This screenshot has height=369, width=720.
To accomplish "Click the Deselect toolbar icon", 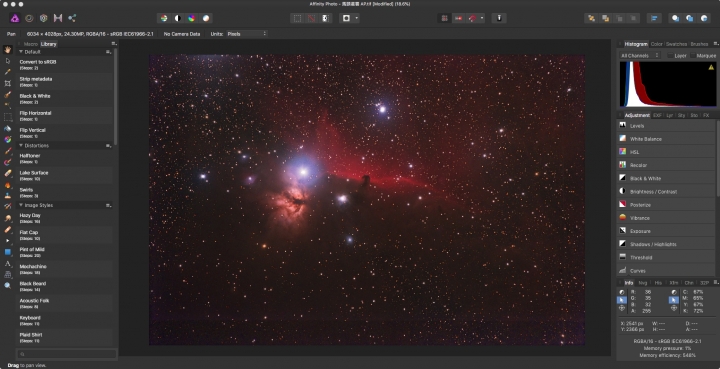I will [x=312, y=18].
